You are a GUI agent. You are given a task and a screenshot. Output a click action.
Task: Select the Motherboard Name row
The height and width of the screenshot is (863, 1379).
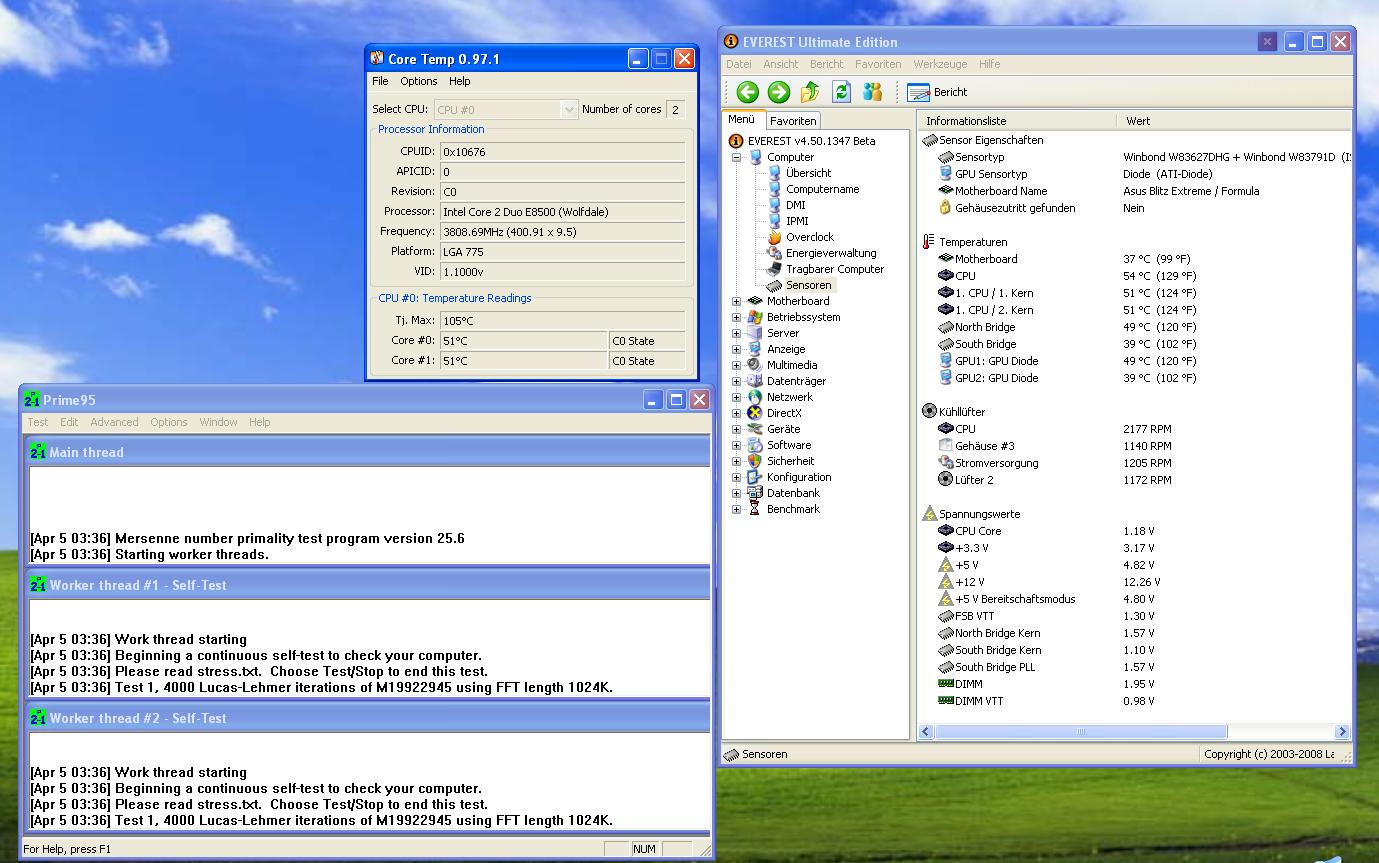click(x=1134, y=191)
